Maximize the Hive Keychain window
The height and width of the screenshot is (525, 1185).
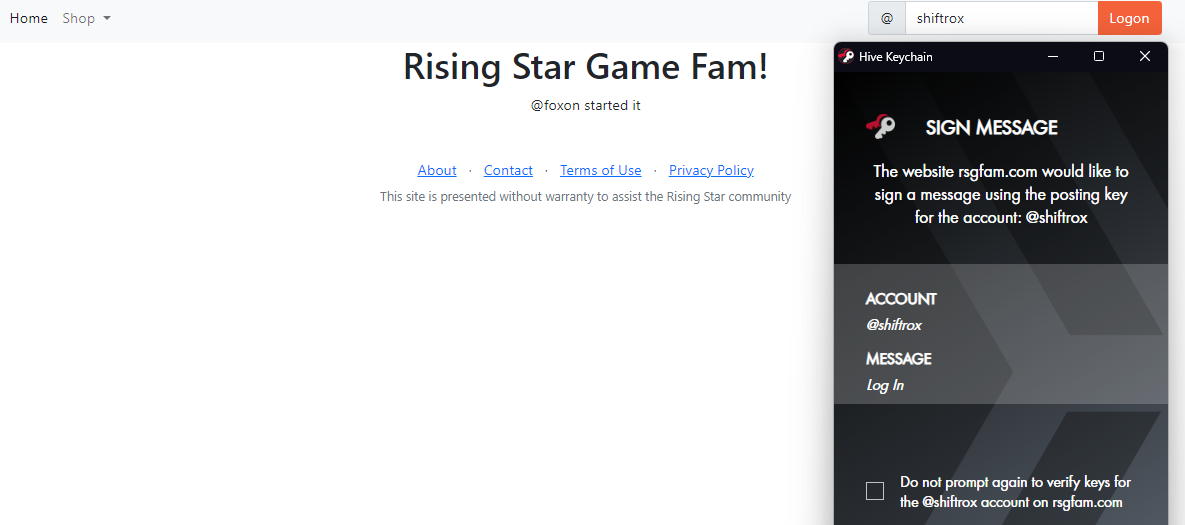click(1099, 56)
